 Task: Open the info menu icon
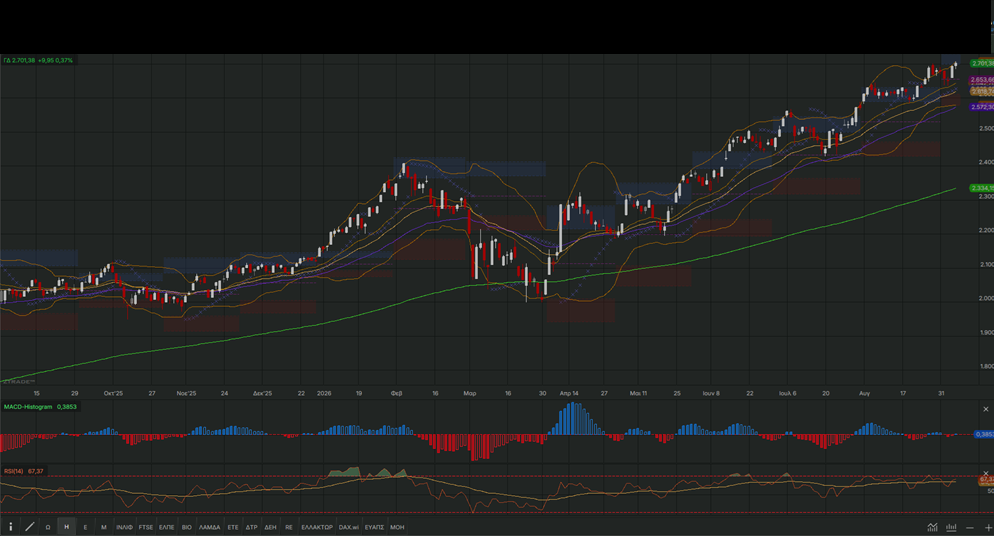[x=10, y=526]
